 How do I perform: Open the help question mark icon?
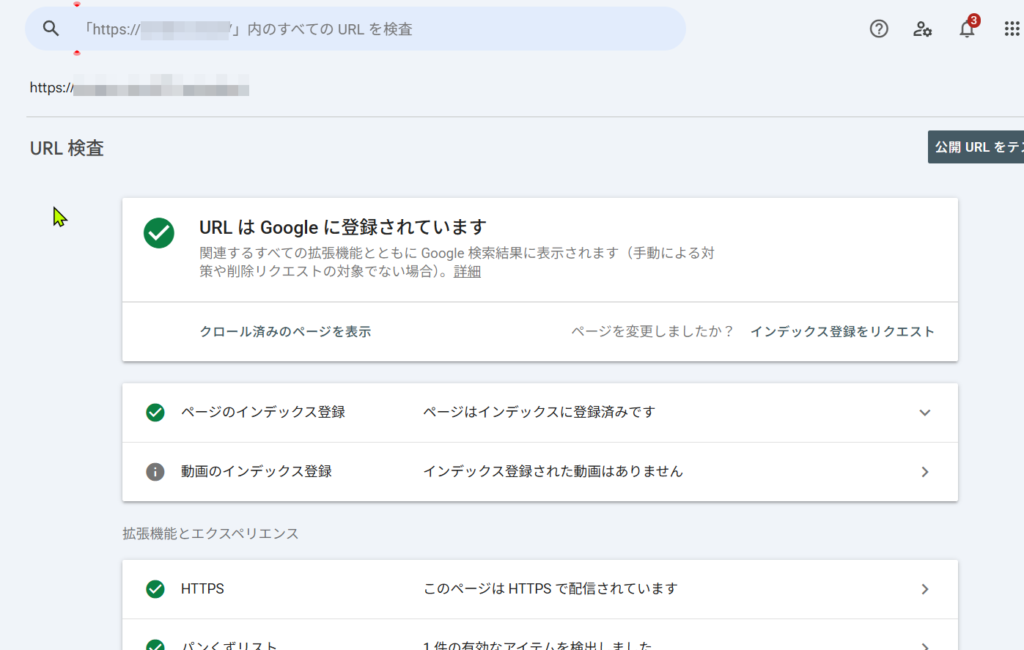coord(878,29)
